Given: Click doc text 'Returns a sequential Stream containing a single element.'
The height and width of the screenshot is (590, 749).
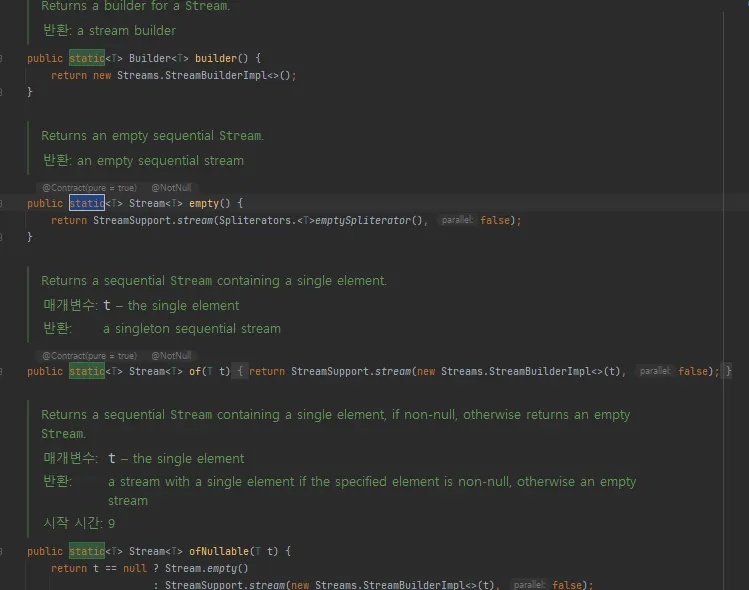Looking at the screenshot, I should 214,281.
